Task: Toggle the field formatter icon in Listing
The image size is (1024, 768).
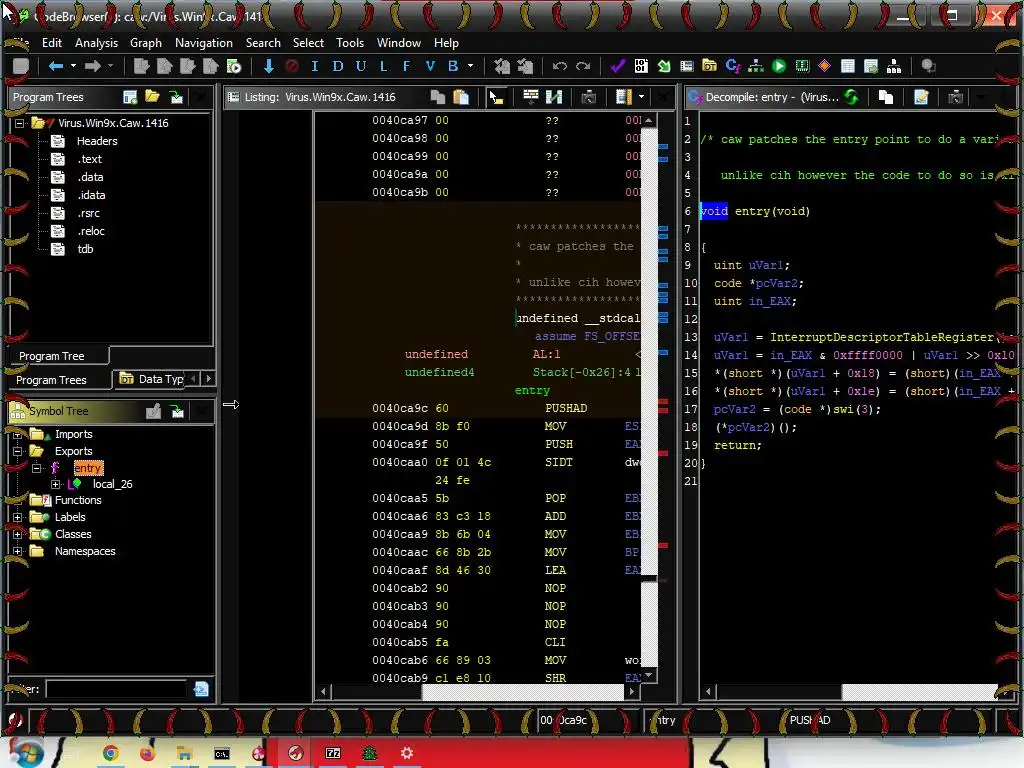Action: 530,97
